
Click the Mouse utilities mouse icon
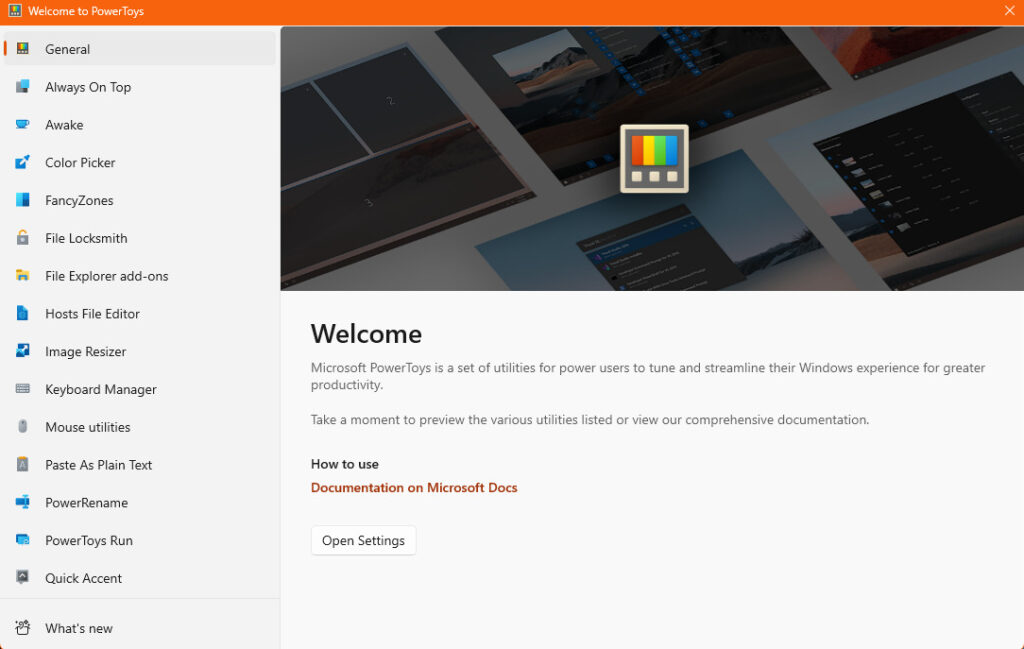coord(23,426)
